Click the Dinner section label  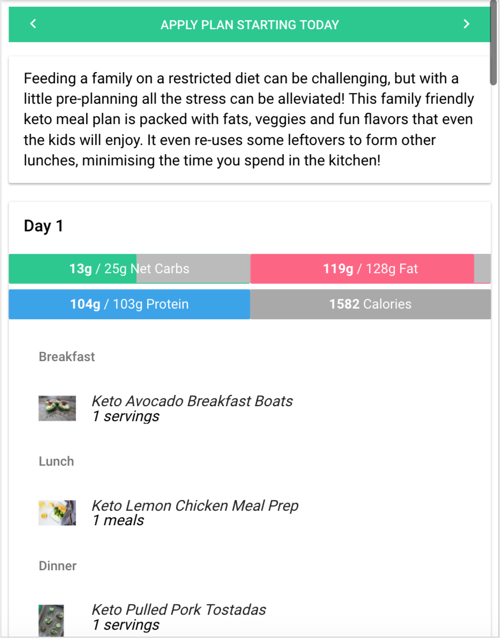57,566
